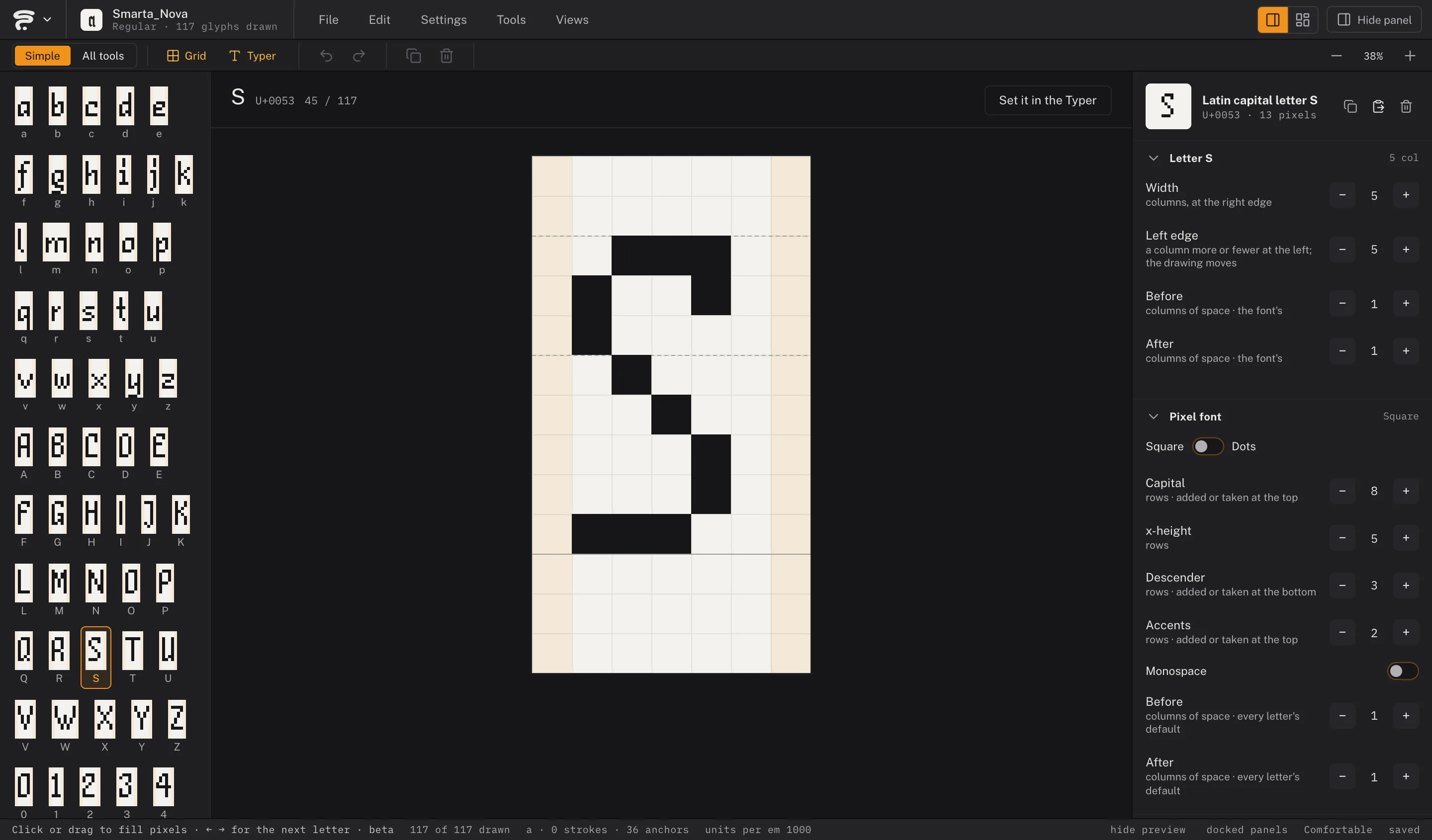Copy glyph icon in Letter S header

[x=1351, y=106]
